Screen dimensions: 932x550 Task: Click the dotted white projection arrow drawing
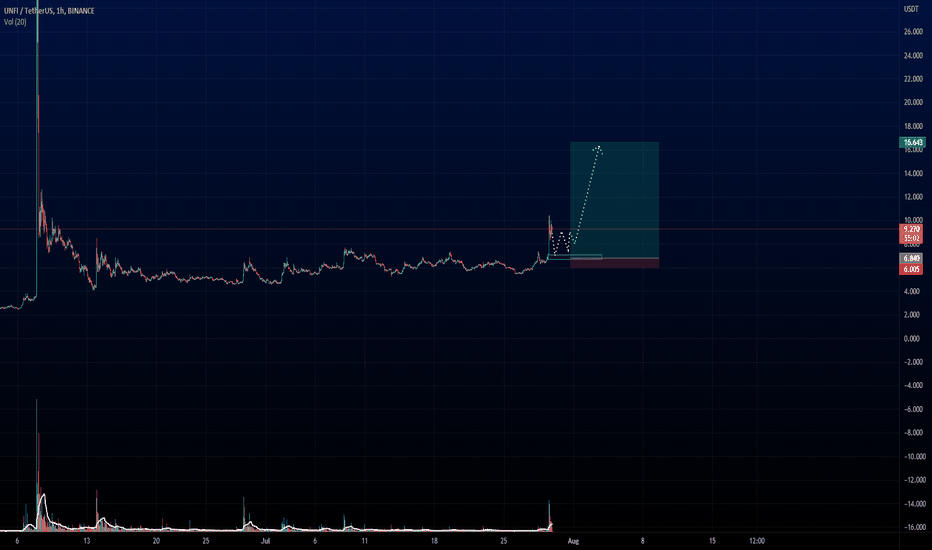pyautogui.click(x=577, y=199)
